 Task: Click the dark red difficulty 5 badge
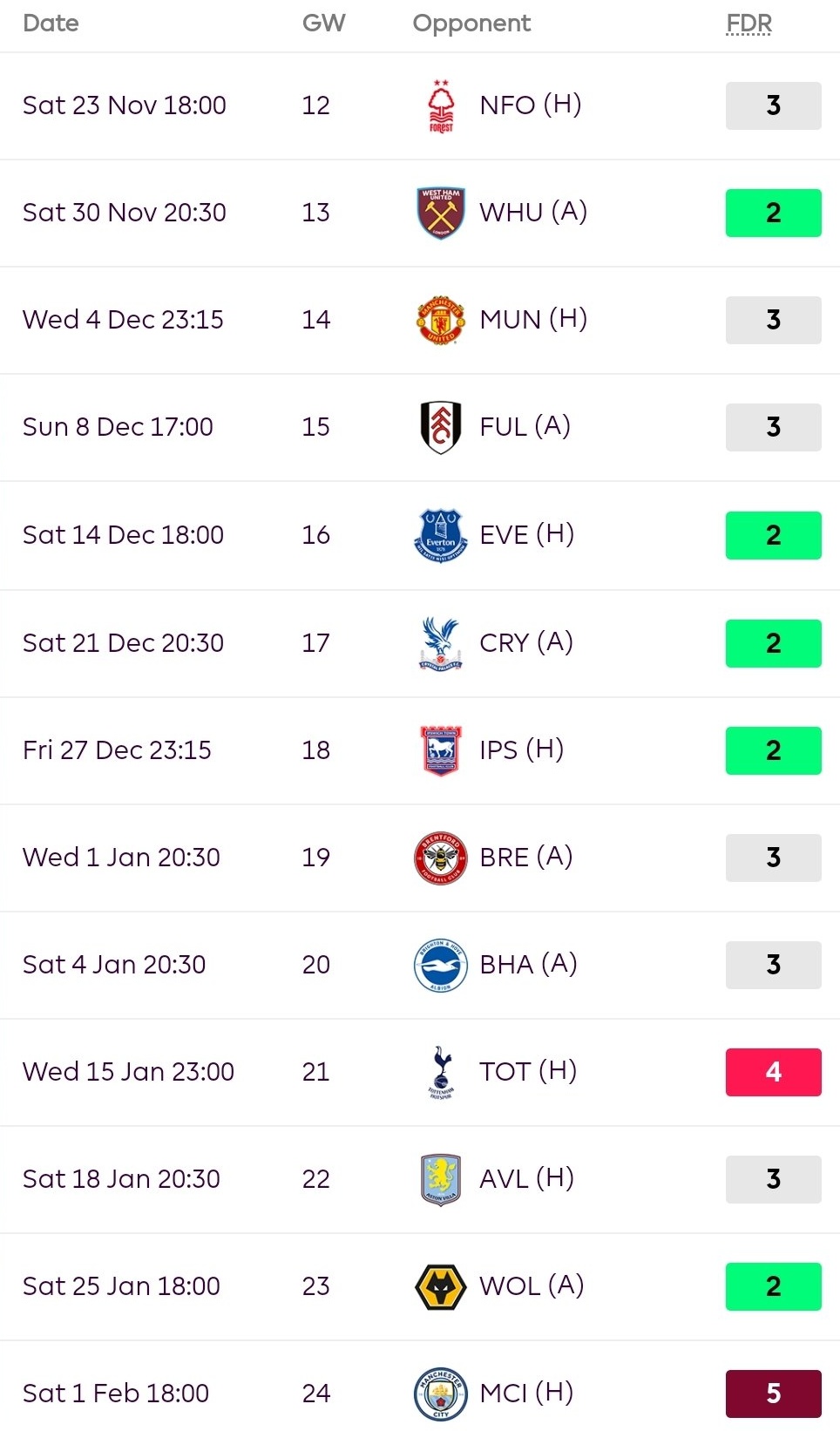point(773,1394)
